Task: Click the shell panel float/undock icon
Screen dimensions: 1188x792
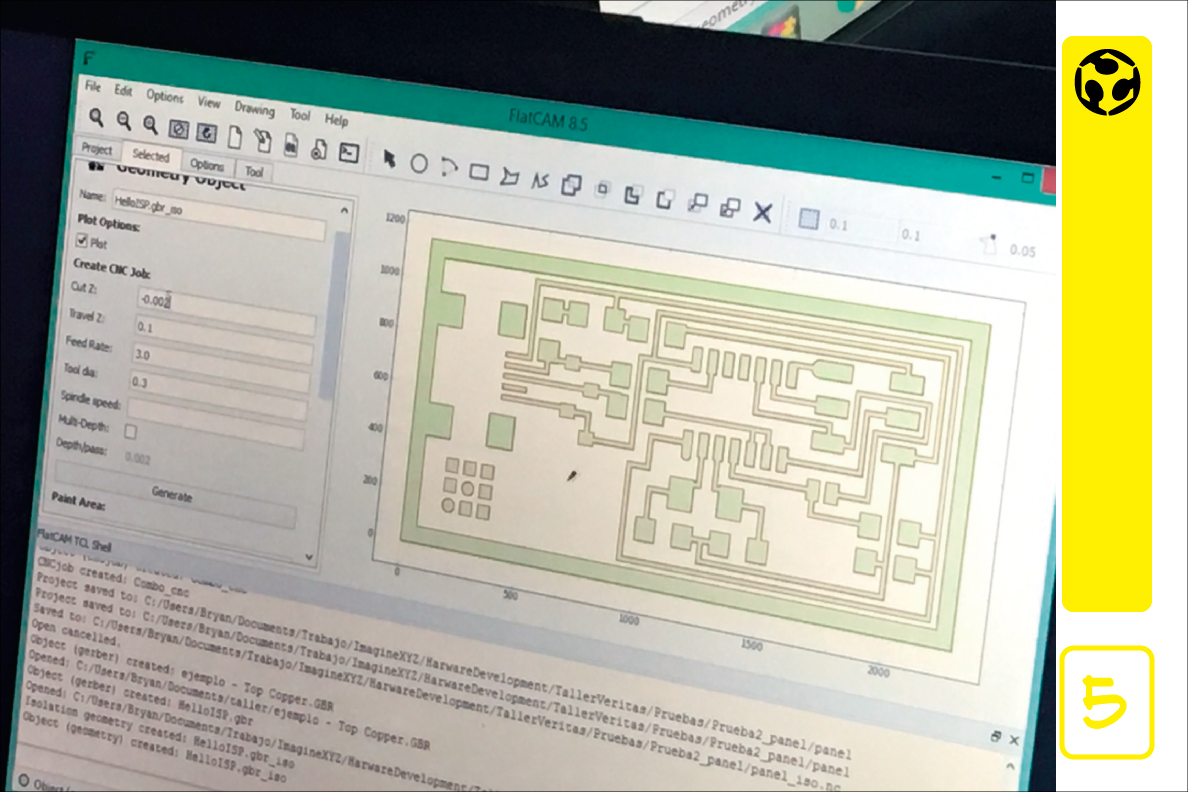Action: [996, 737]
